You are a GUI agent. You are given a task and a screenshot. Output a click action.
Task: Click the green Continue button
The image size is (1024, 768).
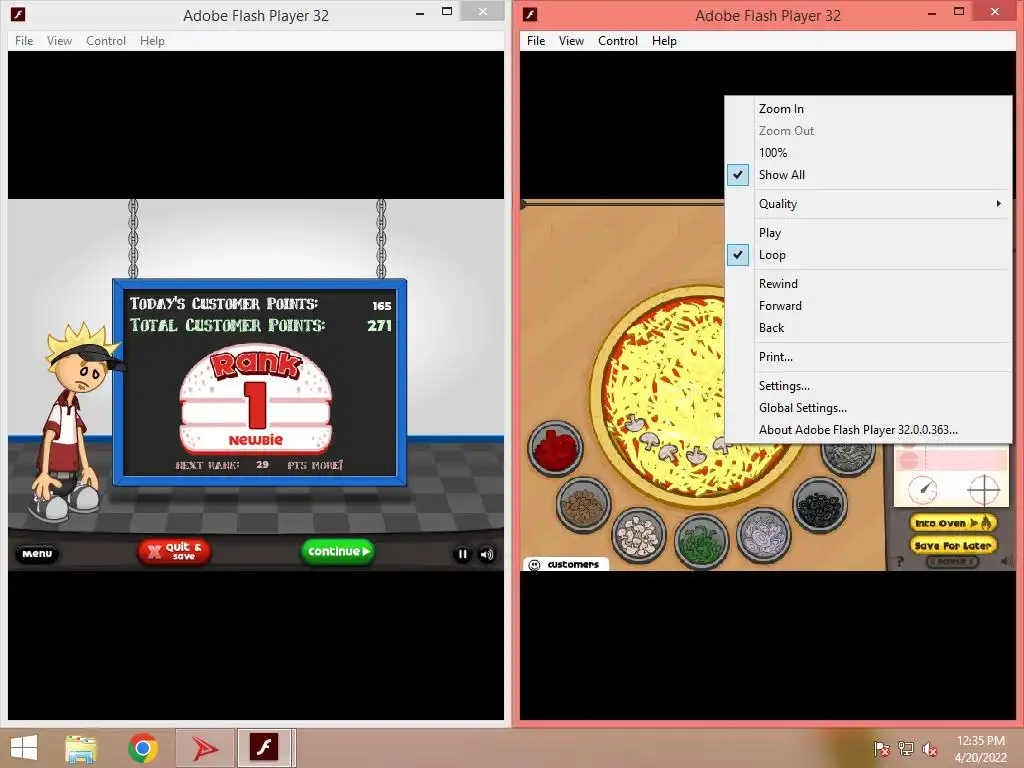tap(338, 551)
